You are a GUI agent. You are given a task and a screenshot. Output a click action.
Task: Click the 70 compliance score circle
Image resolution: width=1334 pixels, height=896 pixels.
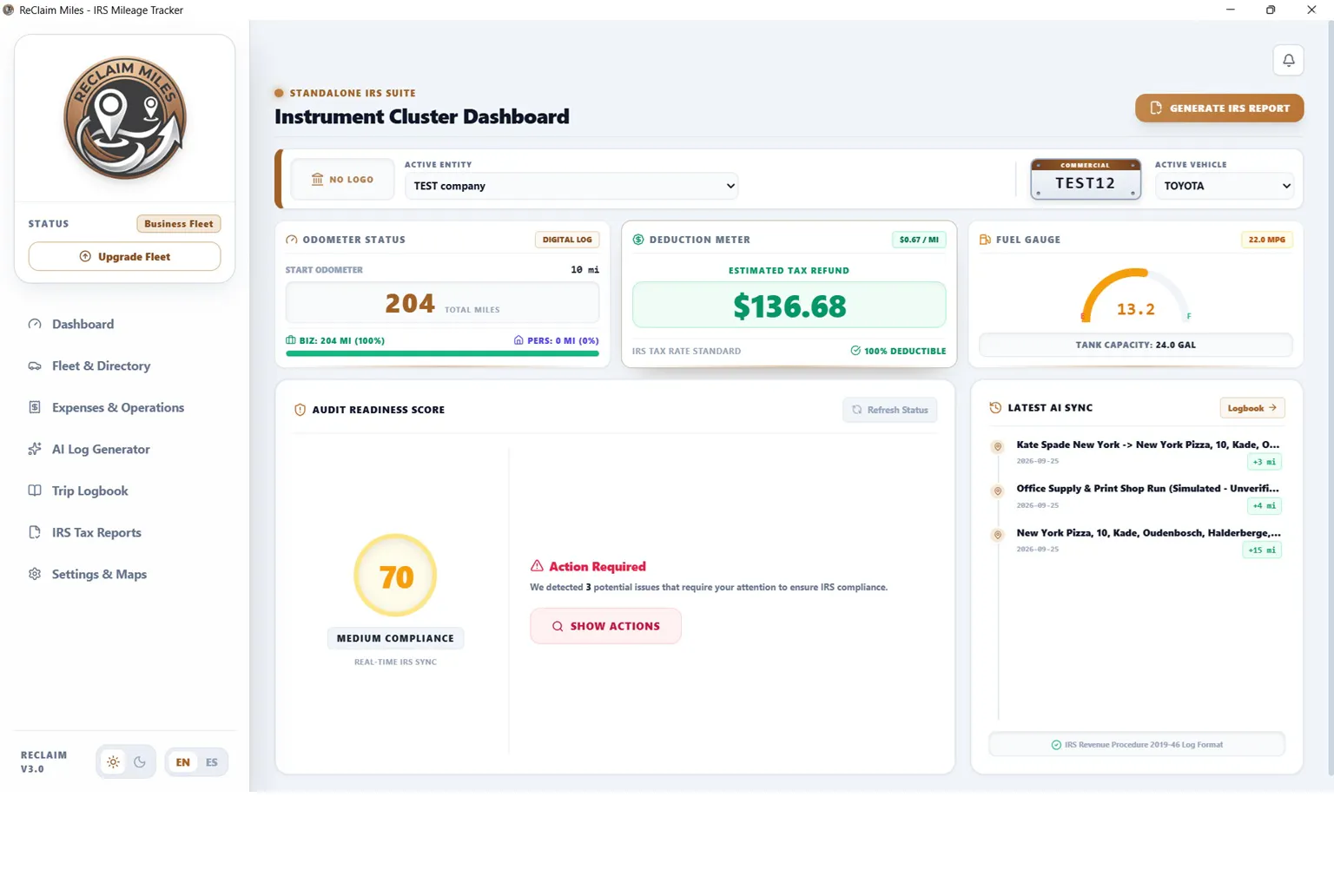click(x=395, y=576)
